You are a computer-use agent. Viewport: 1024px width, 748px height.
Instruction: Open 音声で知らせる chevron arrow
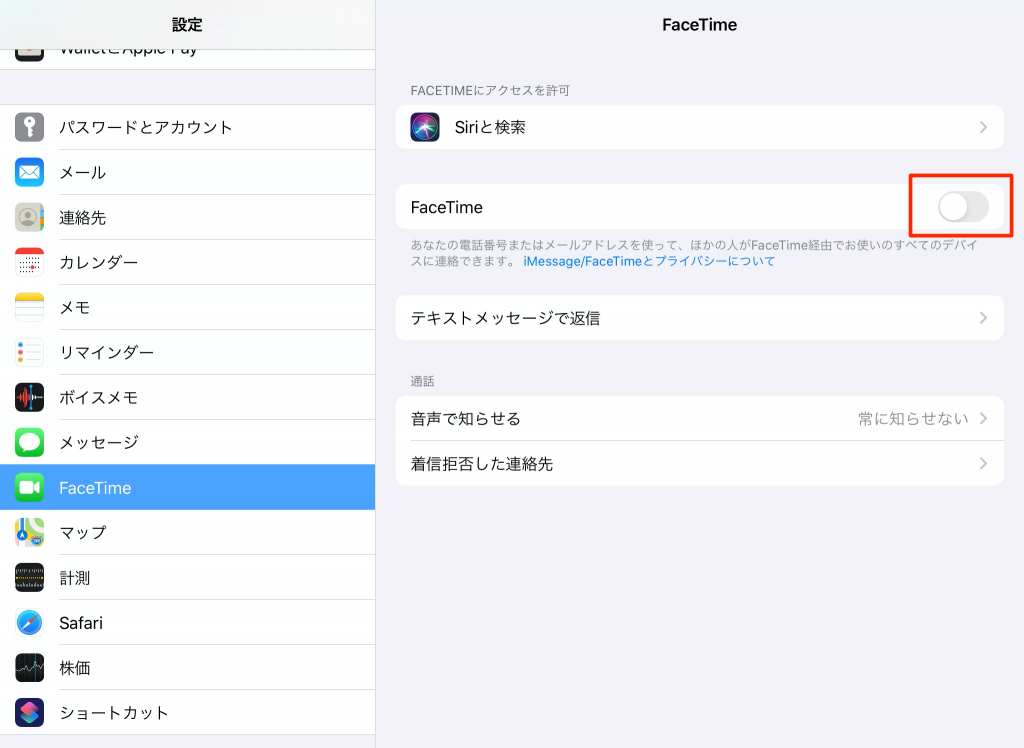pyautogui.click(x=984, y=419)
